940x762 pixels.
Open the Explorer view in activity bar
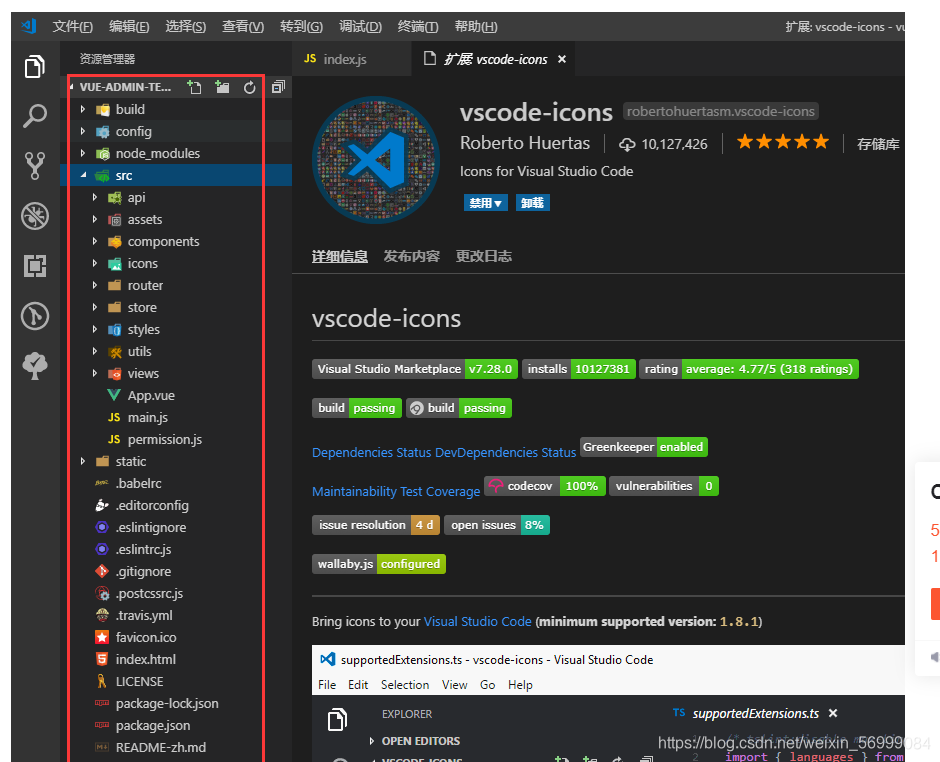(35, 67)
